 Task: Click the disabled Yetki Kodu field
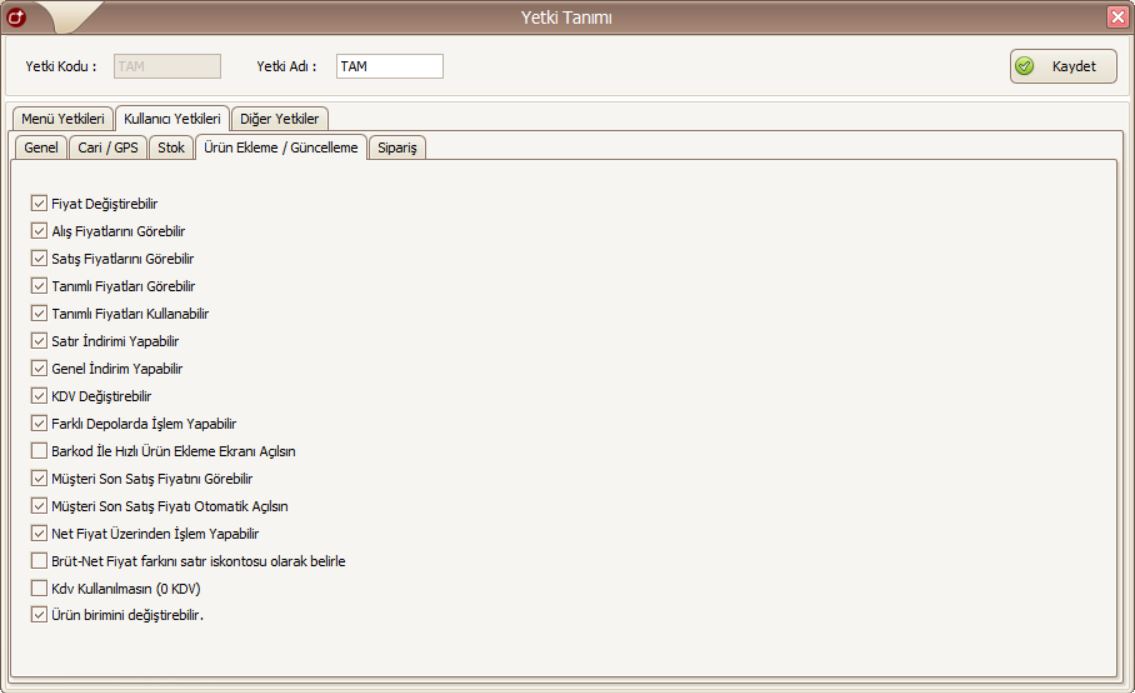pyautogui.click(x=166, y=66)
